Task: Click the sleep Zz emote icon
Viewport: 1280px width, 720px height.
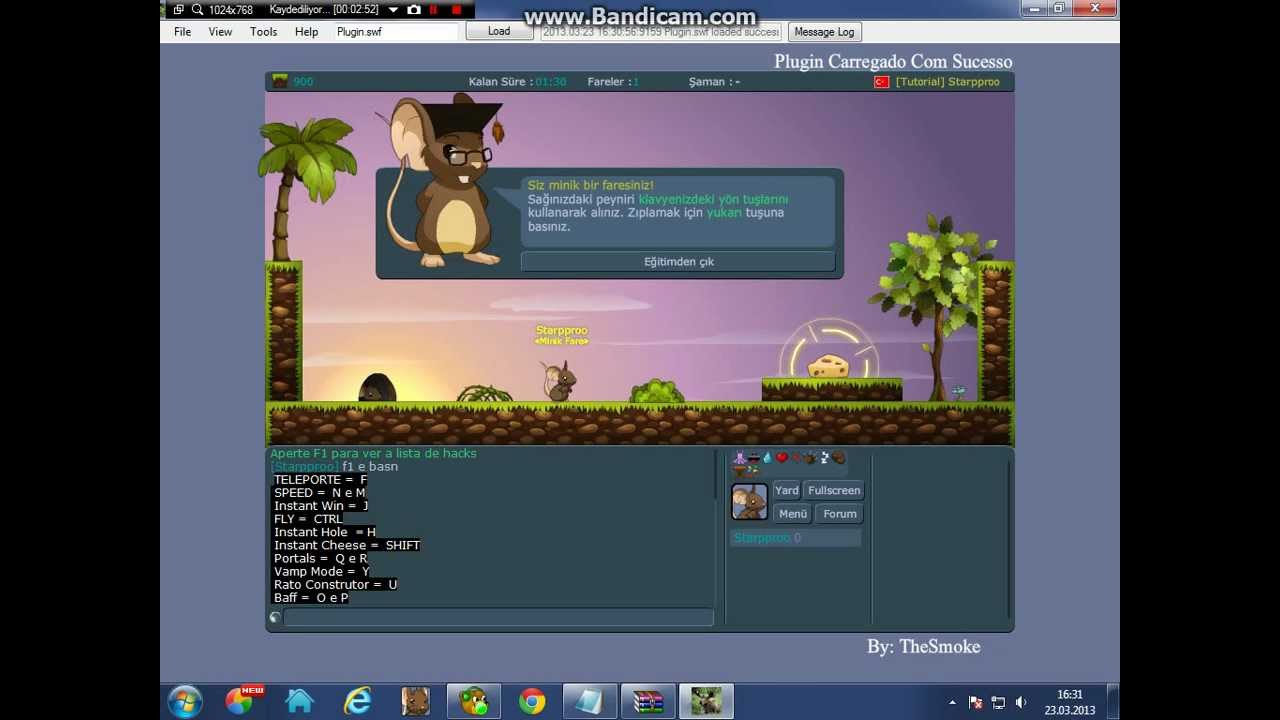Action: pyautogui.click(x=825, y=458)
